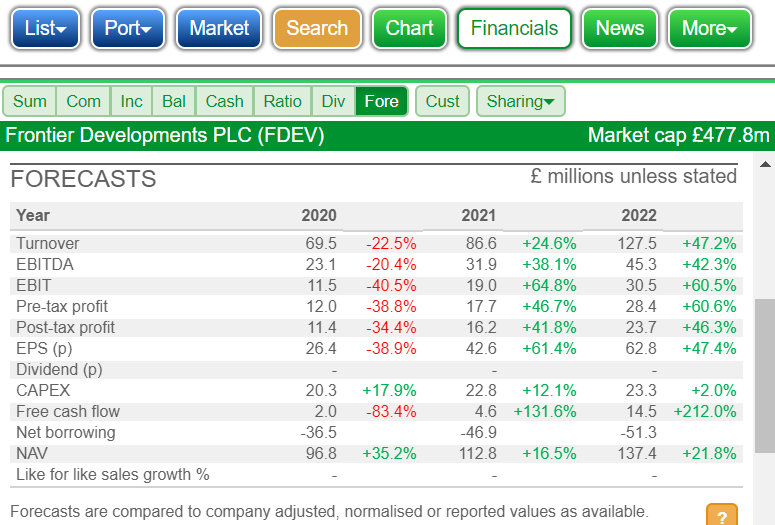Switch to the Bal tab
Screen dimensions: 775x525
click(174, 101)
